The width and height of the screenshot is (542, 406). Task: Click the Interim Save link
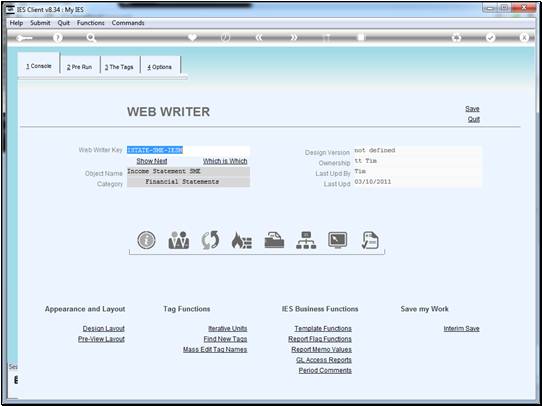coord(461,329)
